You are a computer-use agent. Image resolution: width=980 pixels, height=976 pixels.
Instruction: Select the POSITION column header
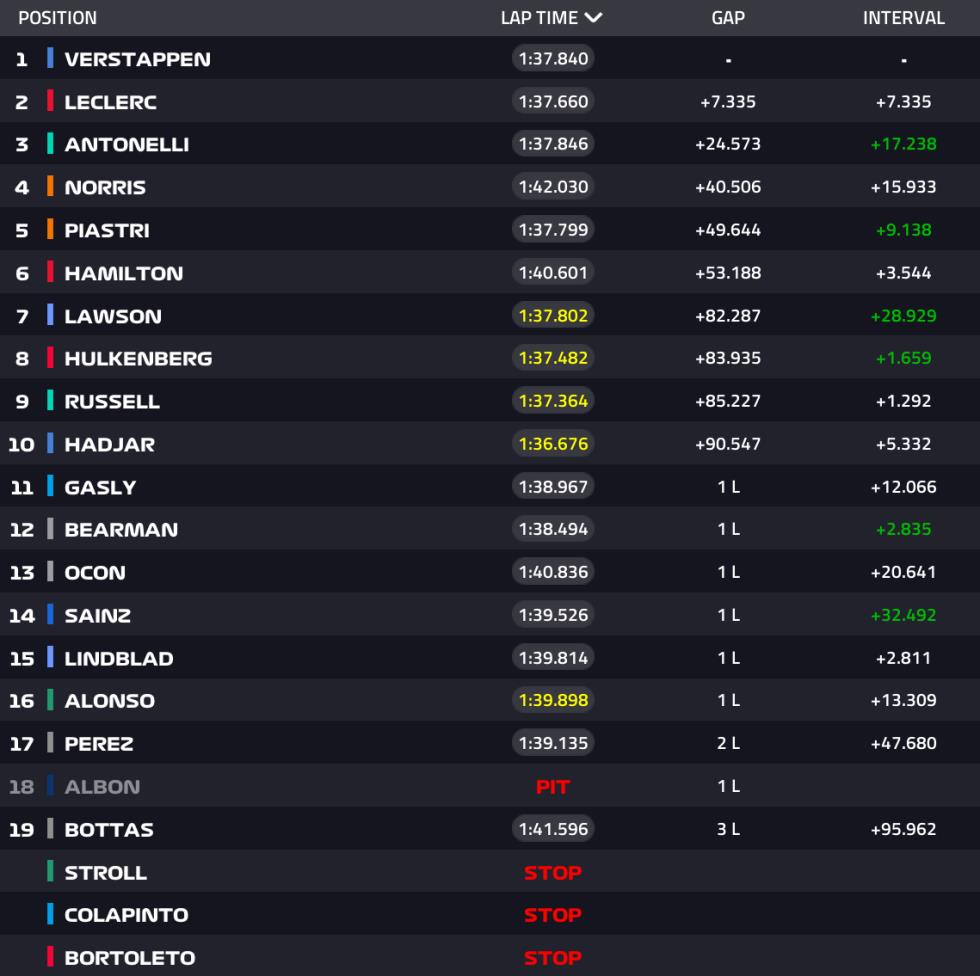point(58,17)
